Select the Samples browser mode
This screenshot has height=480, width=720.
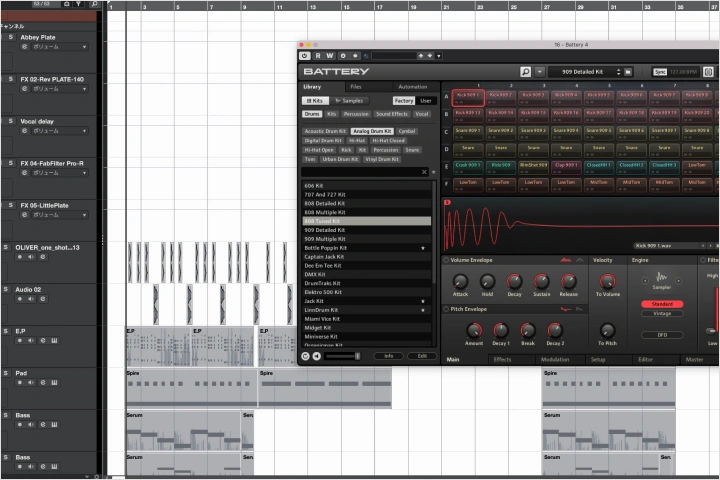(x=349, y=101)
